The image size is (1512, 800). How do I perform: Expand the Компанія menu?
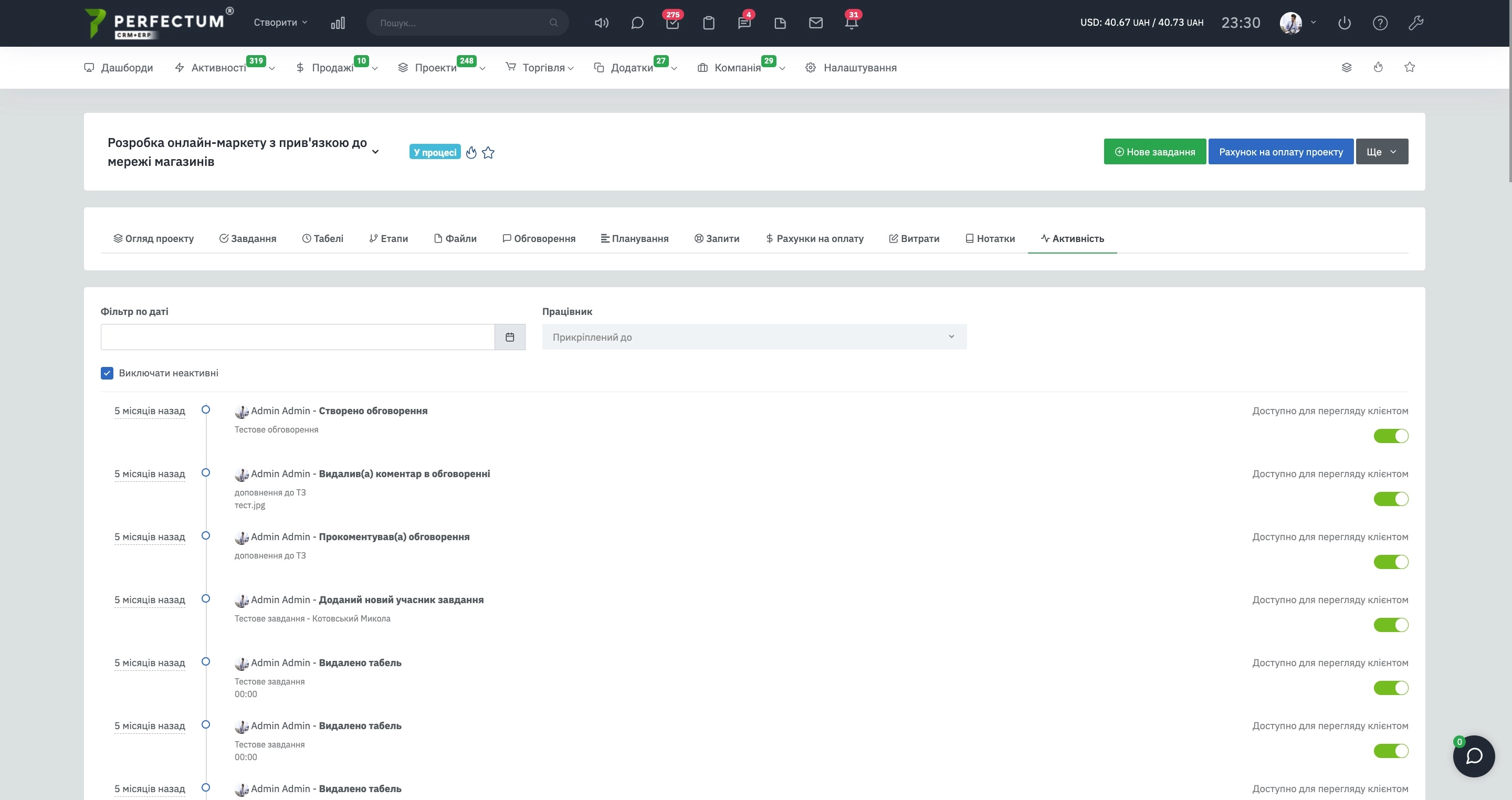pyautogui.click(x=741, y=68)
